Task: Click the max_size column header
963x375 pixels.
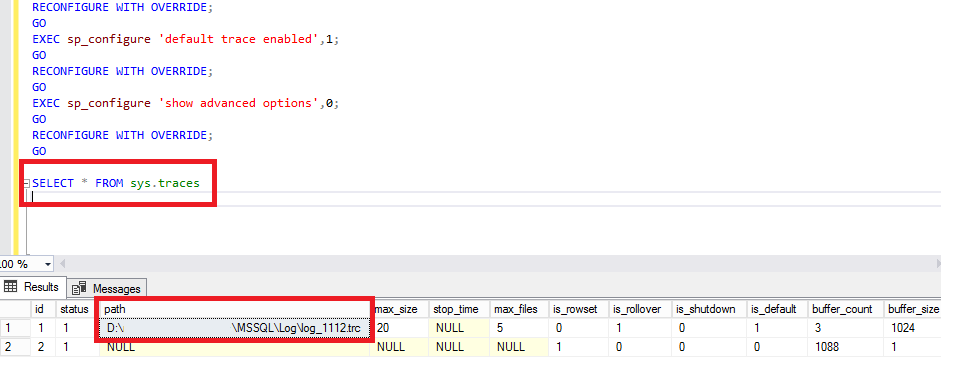Action: 399,309
